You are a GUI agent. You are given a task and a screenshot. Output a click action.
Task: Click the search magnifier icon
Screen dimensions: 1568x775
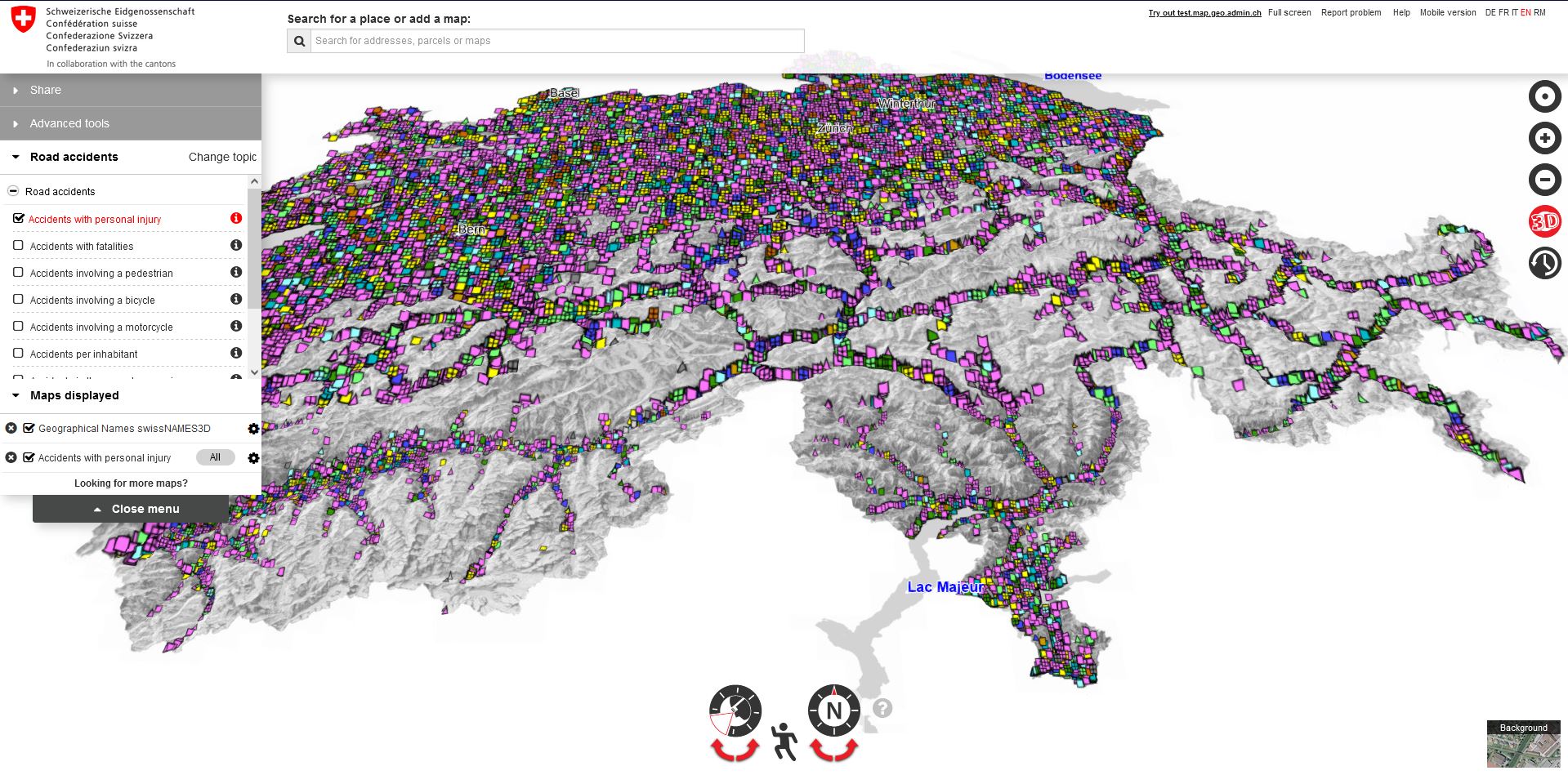[x=299, y=41]
